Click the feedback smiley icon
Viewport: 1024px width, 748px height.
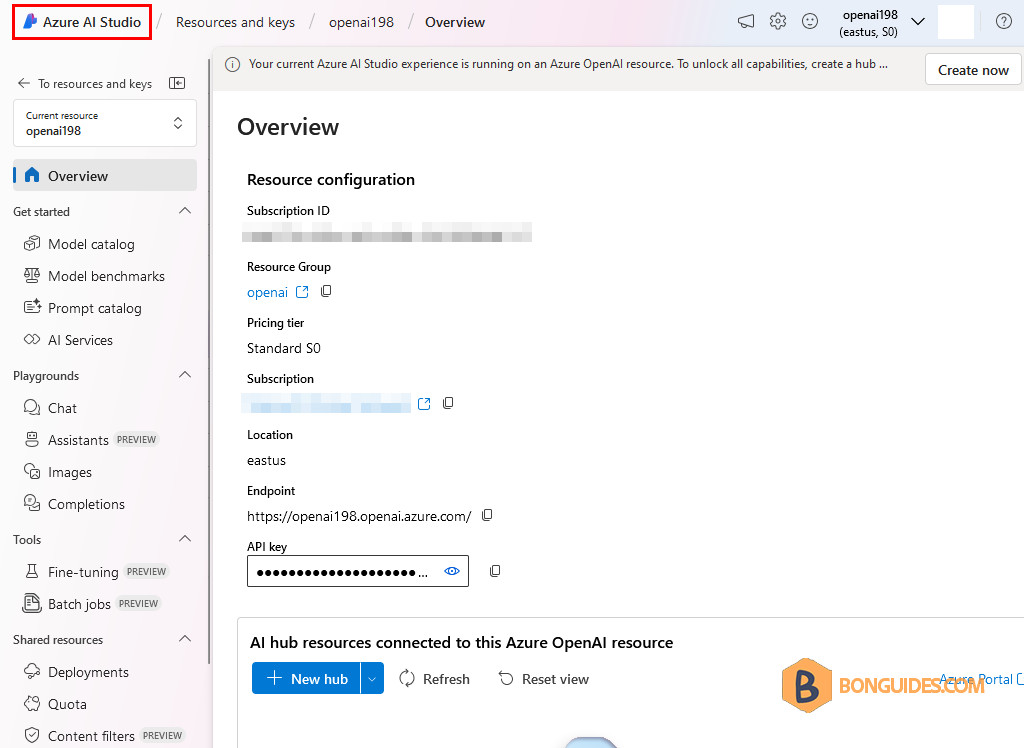pos(810,22)
